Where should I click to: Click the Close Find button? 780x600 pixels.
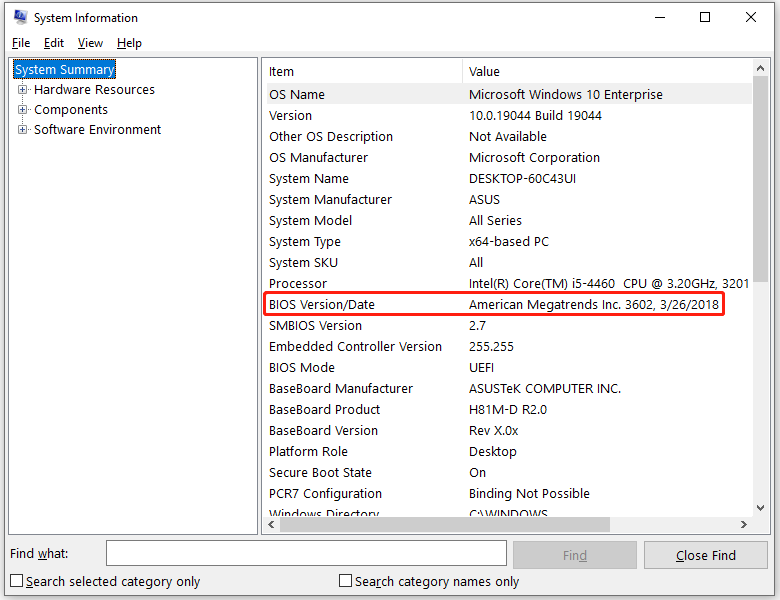click(x=705, y=555)
